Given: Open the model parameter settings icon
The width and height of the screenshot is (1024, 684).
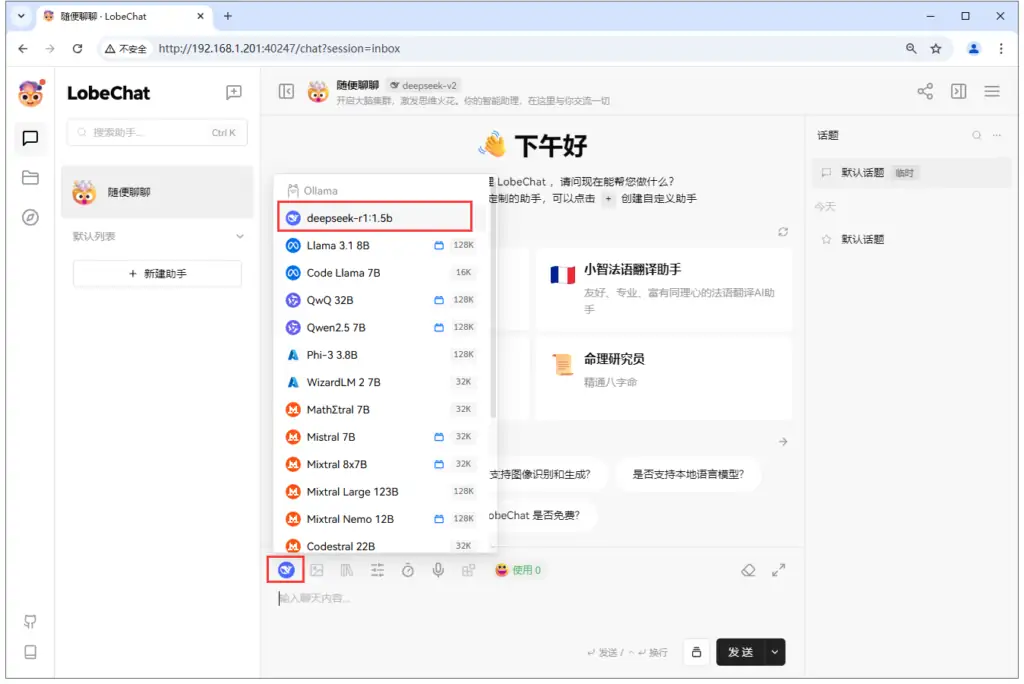Looking at the screenshot, I should pyautogui.click(x=375, y=569).
